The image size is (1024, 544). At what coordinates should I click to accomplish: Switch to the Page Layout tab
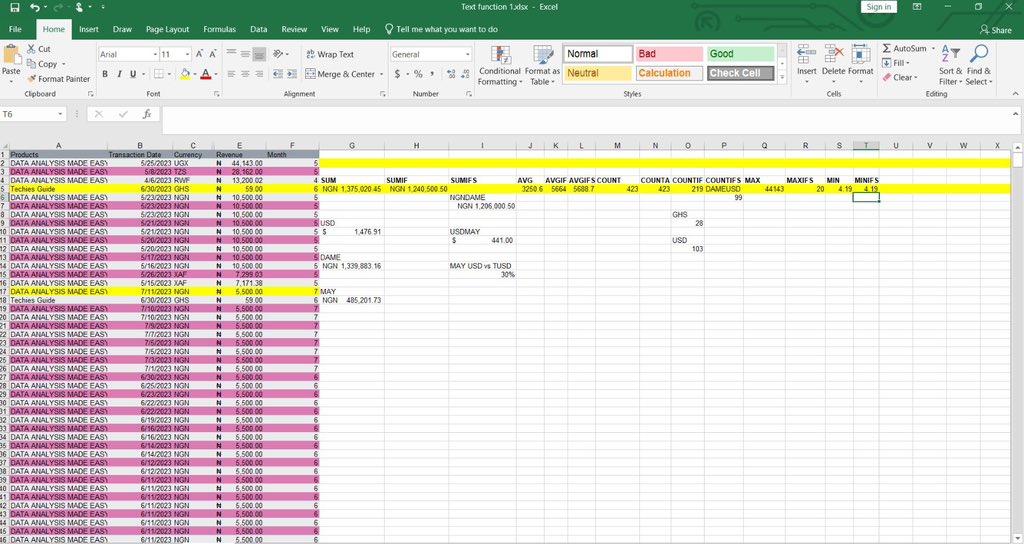(x=167, y=29)
